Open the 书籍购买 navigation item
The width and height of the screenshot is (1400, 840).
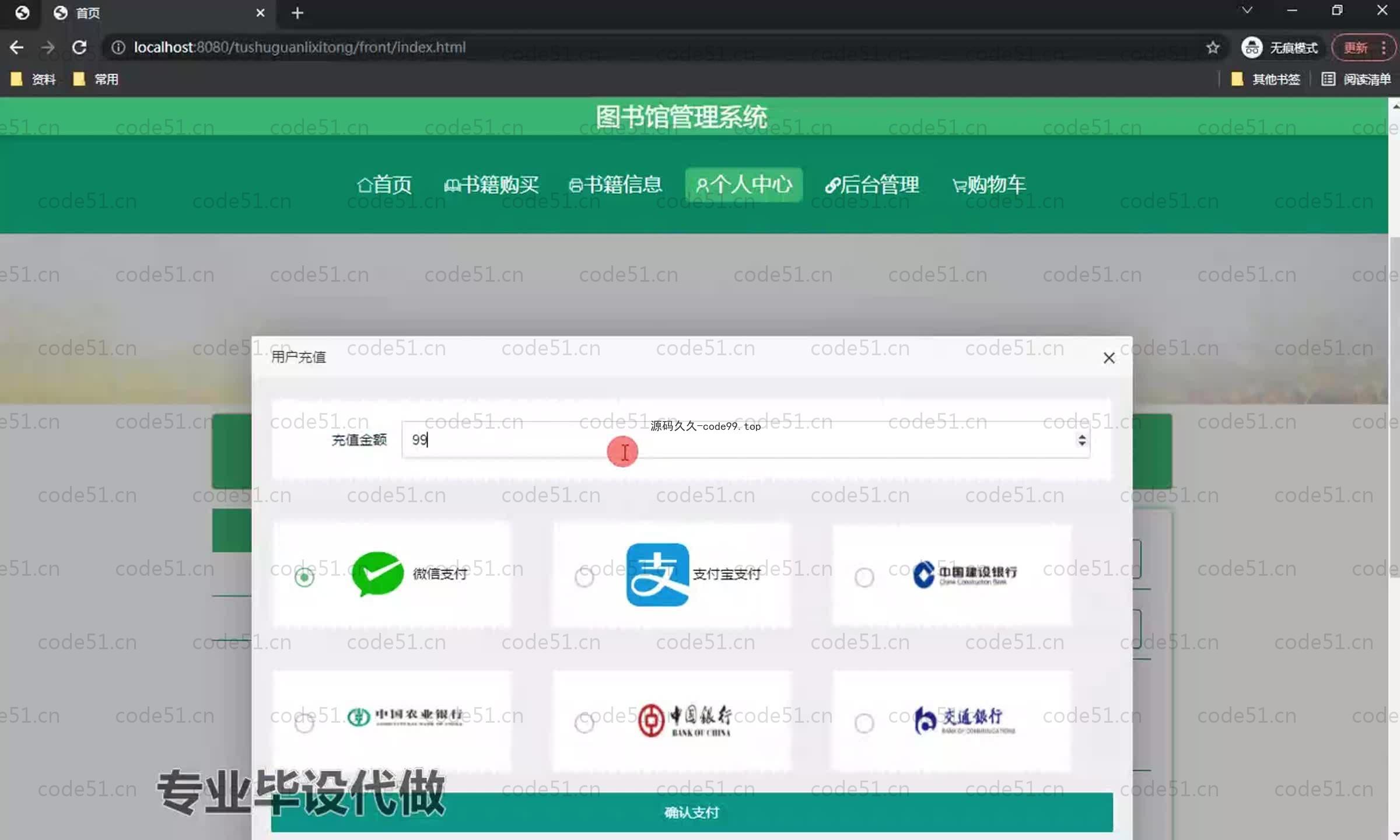(491, 185)
